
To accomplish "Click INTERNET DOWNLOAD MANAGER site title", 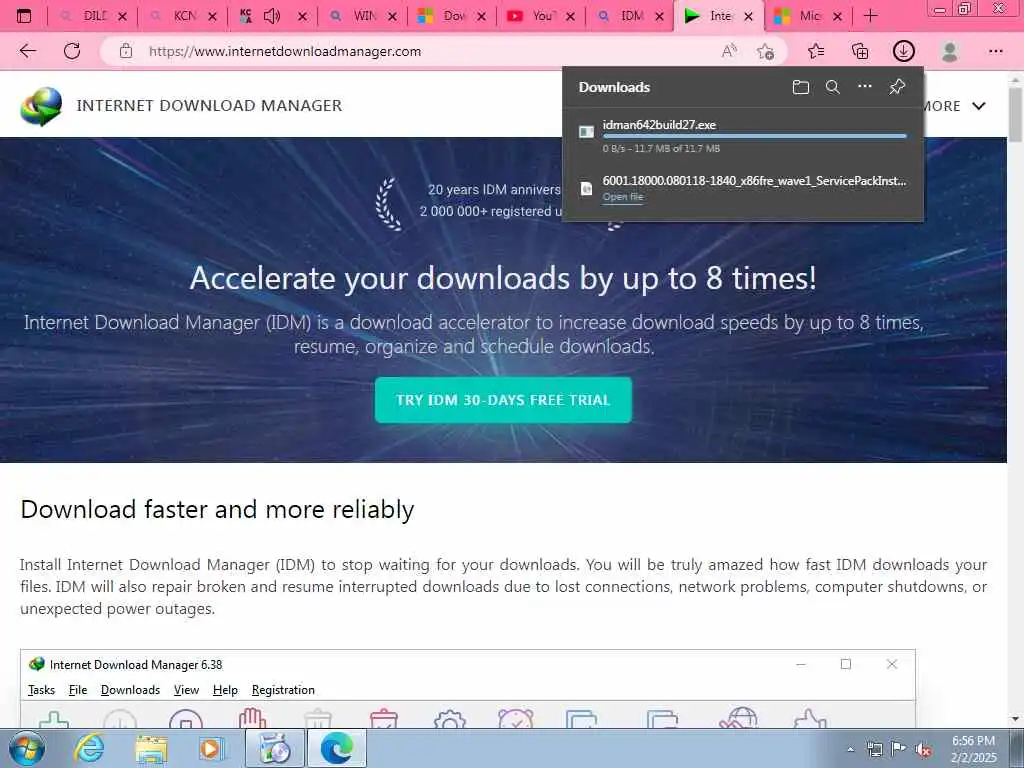I will point(209,106).
